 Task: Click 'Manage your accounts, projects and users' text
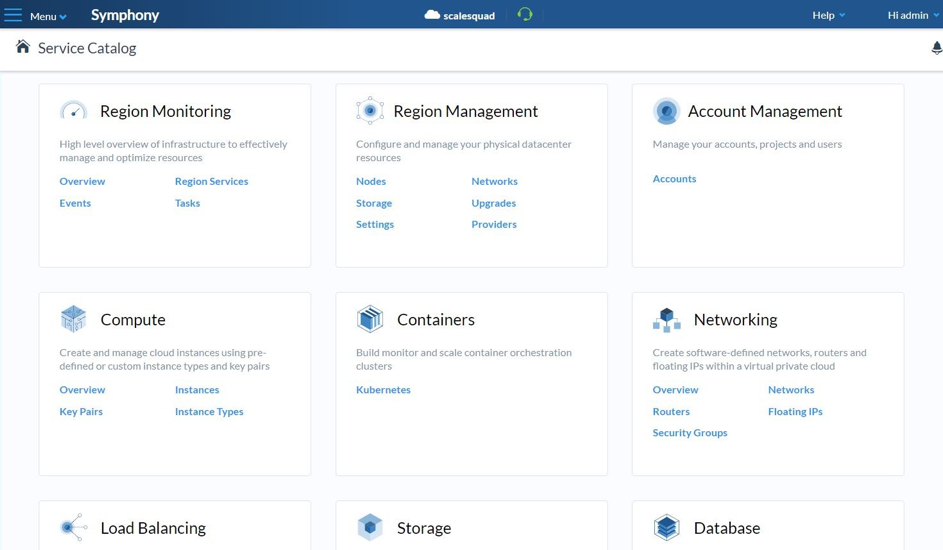point(748,144)
